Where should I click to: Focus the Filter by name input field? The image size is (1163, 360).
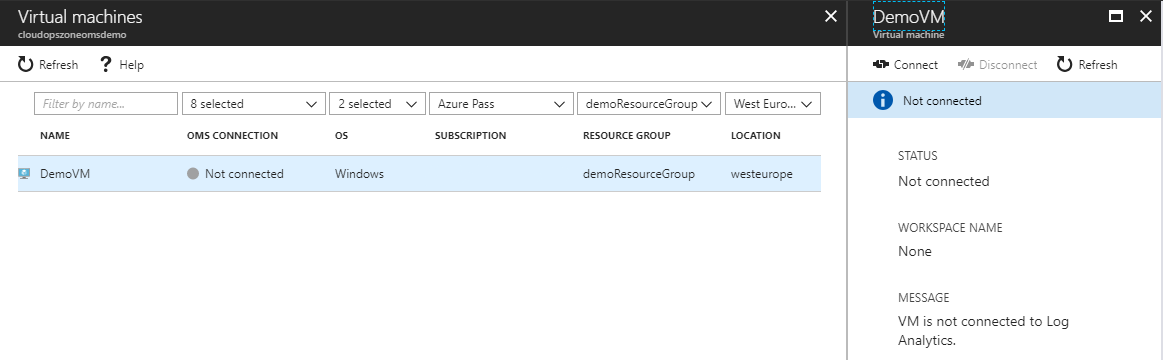(106, 104)
